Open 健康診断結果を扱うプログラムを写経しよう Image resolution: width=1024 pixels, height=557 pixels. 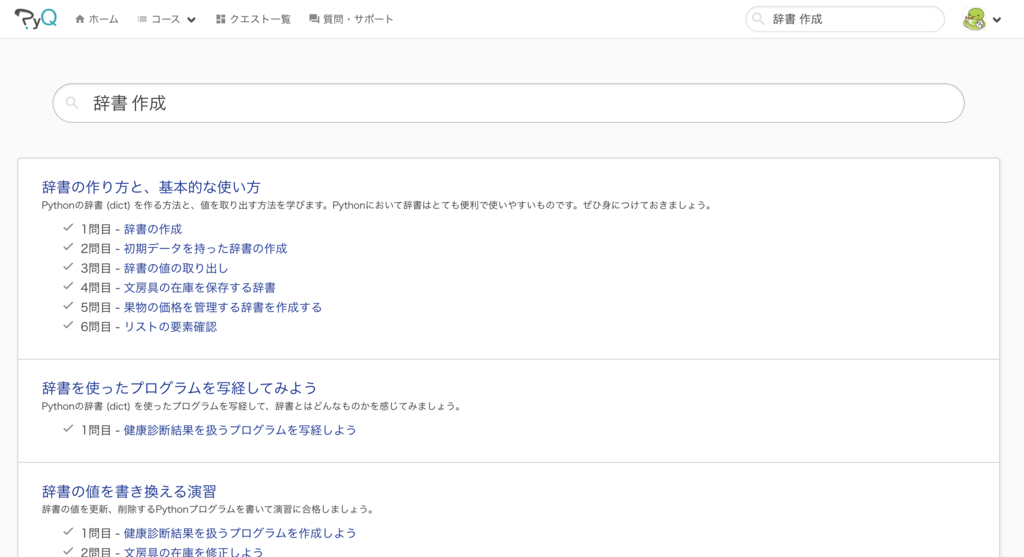tap(240, 430)
